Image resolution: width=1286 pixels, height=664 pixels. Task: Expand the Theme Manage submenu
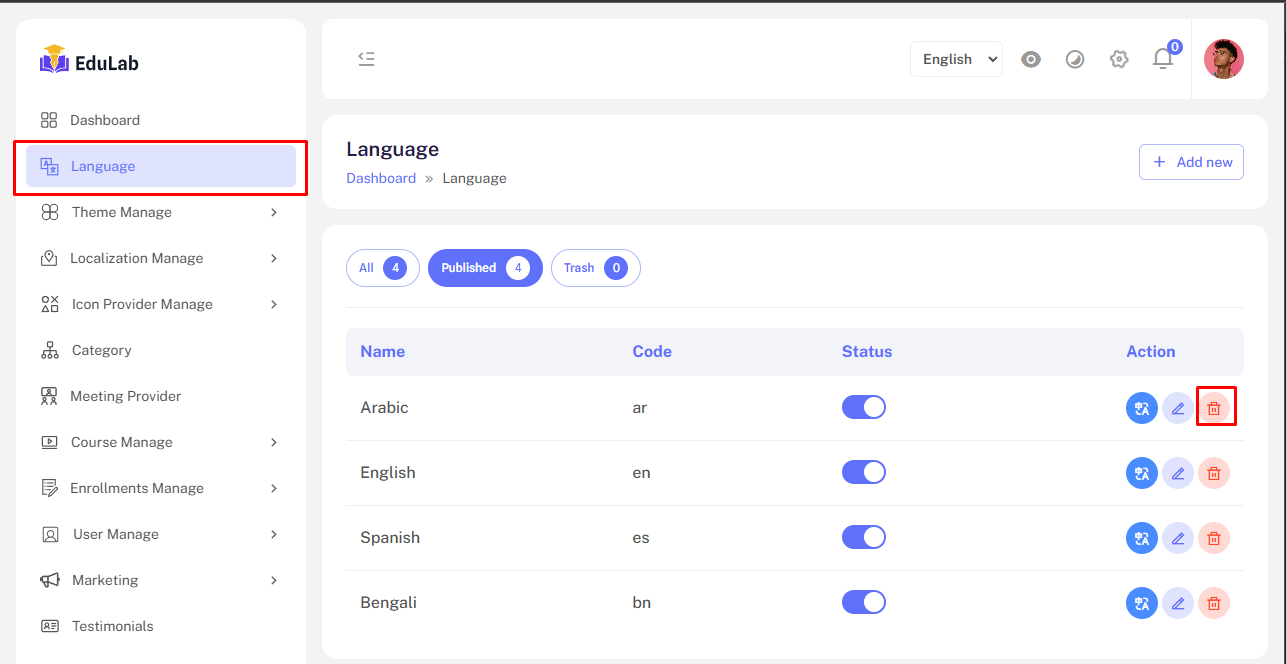pos(160,212)
